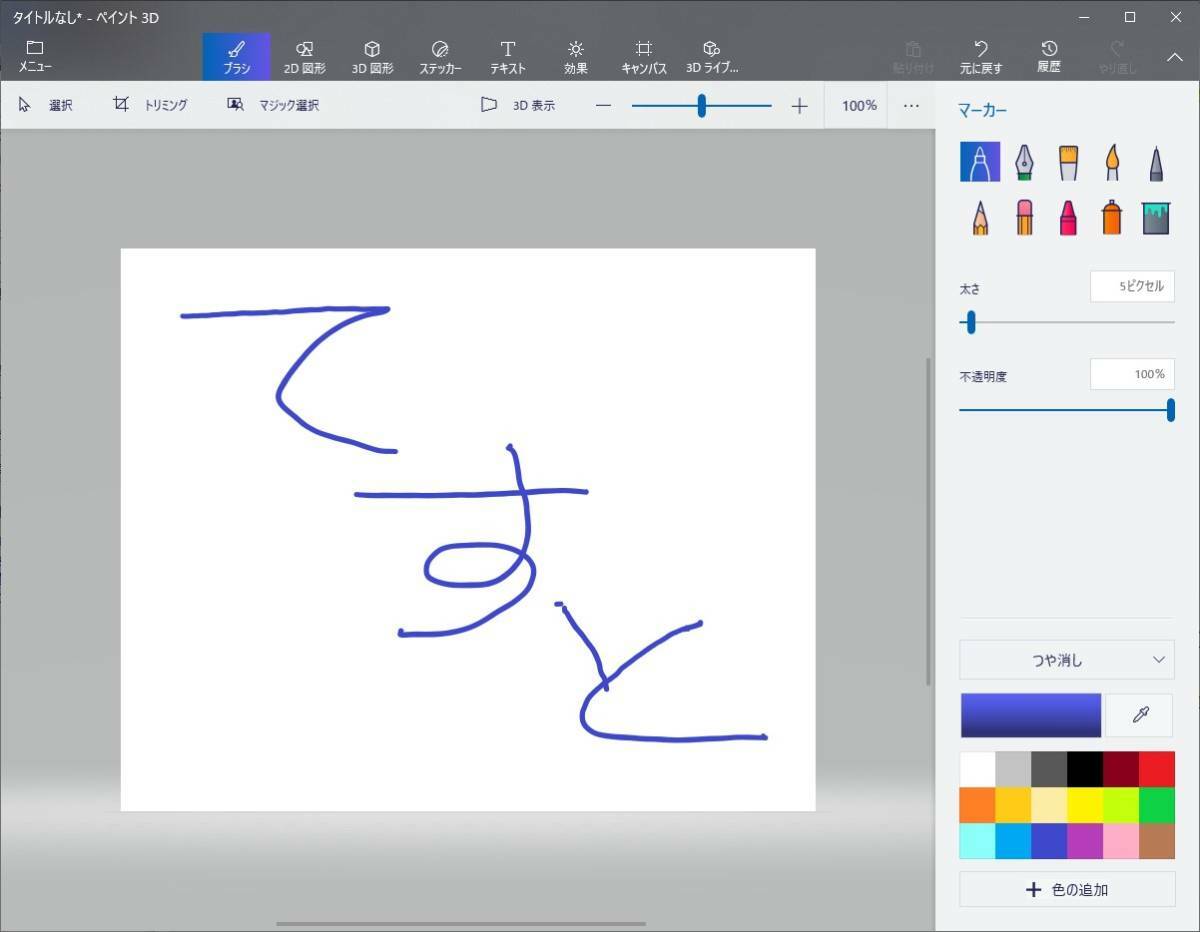Activate the eyedropper color picker

[1140, 715]
